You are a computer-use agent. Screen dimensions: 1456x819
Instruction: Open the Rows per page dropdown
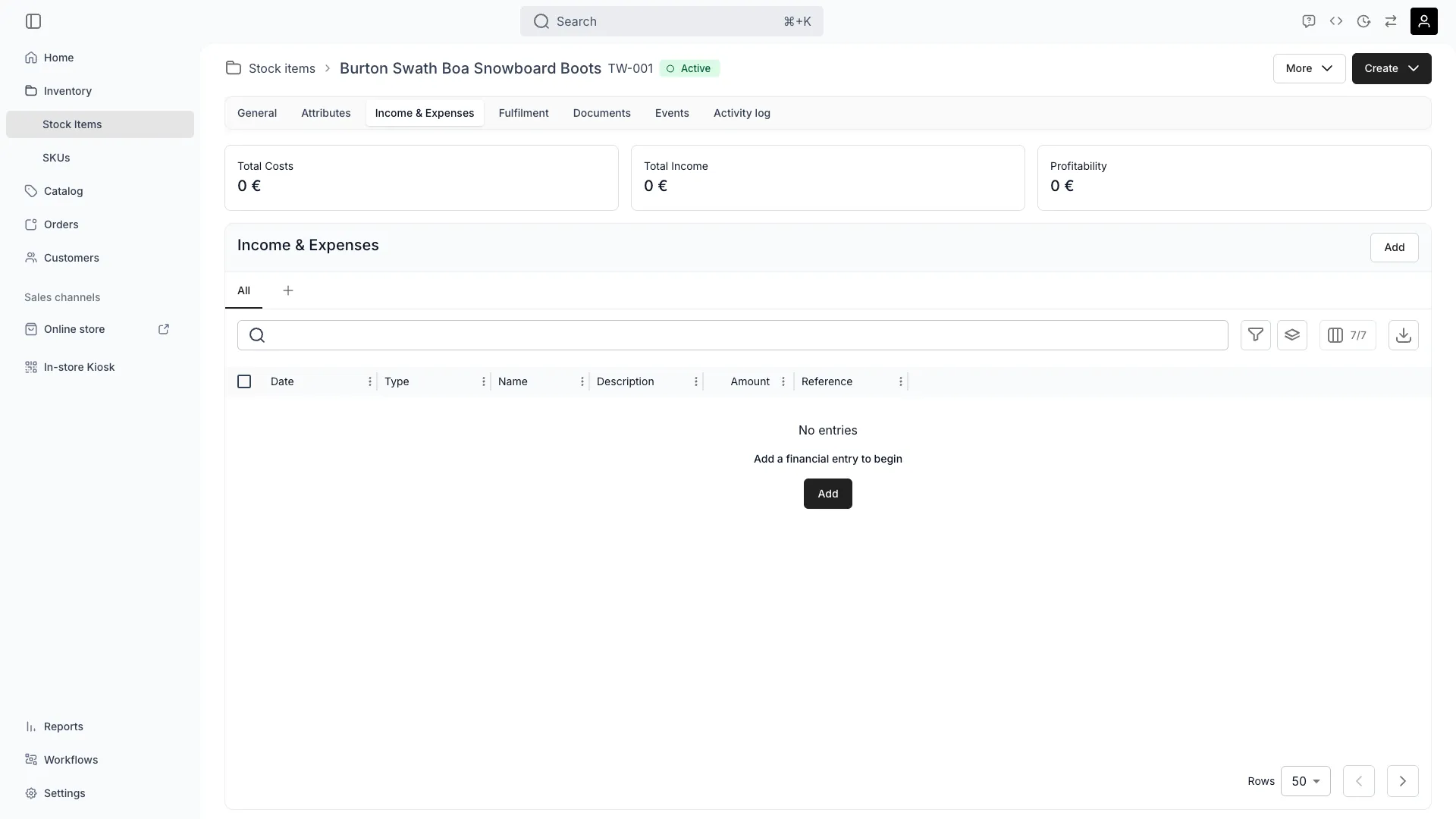click(x=1306, y=781)
